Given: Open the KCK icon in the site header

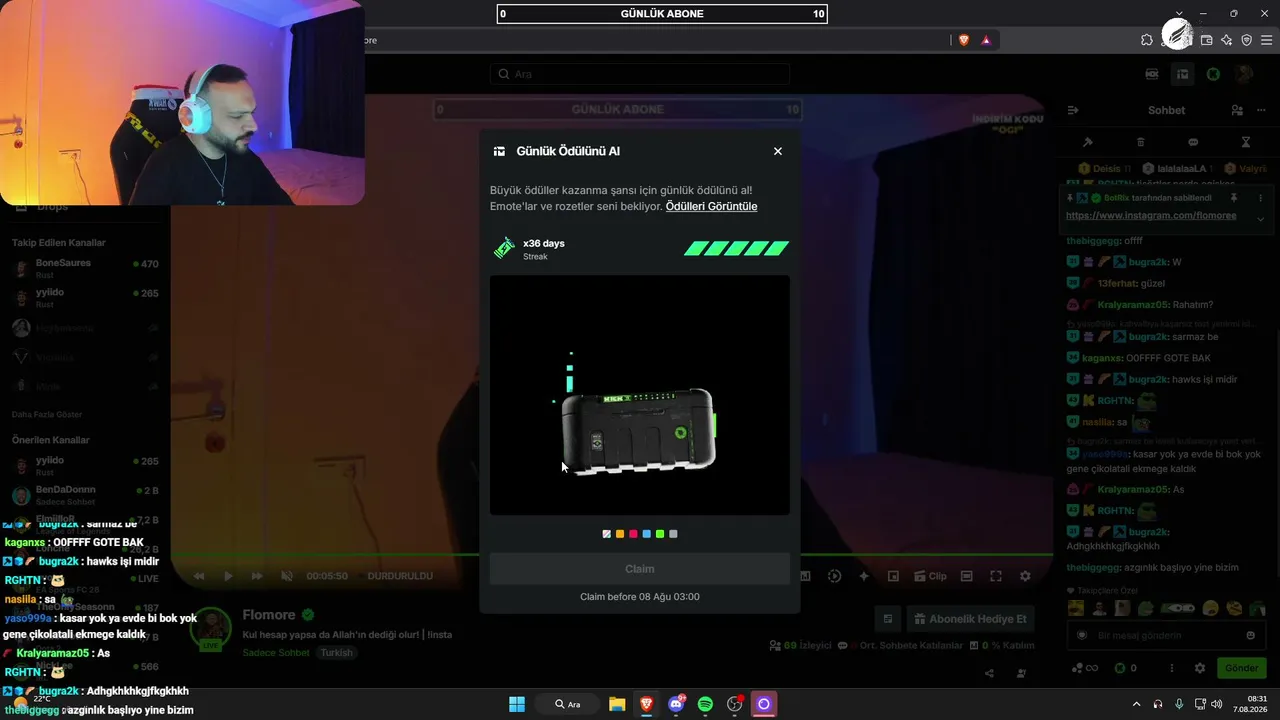Looking at the screenshot, I should tap(1152, 74).
